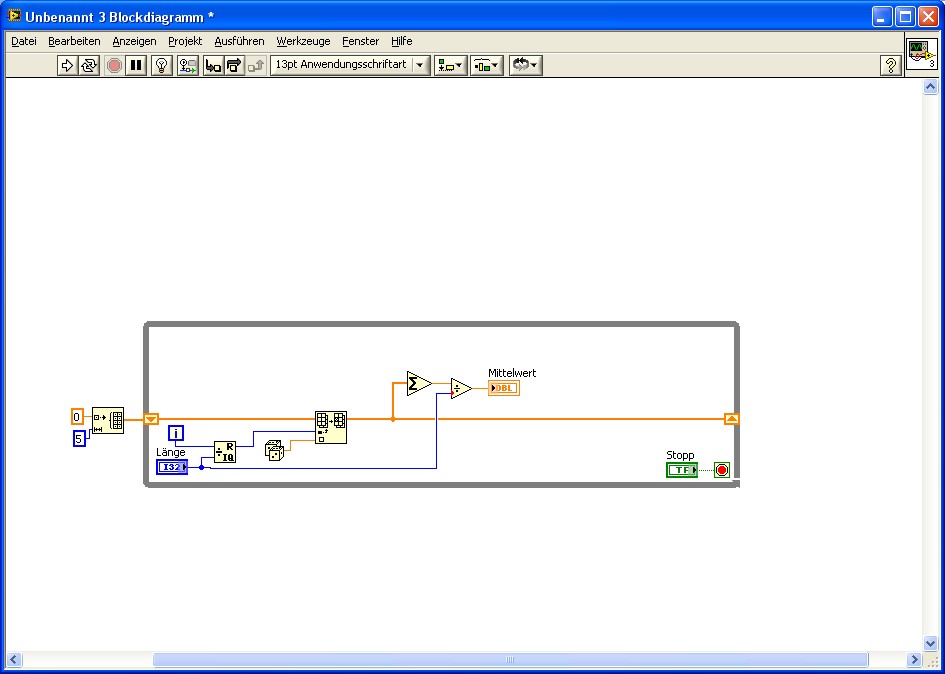Open the Fenster menu
The width and height of the screenshot is (945, 674).
pos(360,41)
